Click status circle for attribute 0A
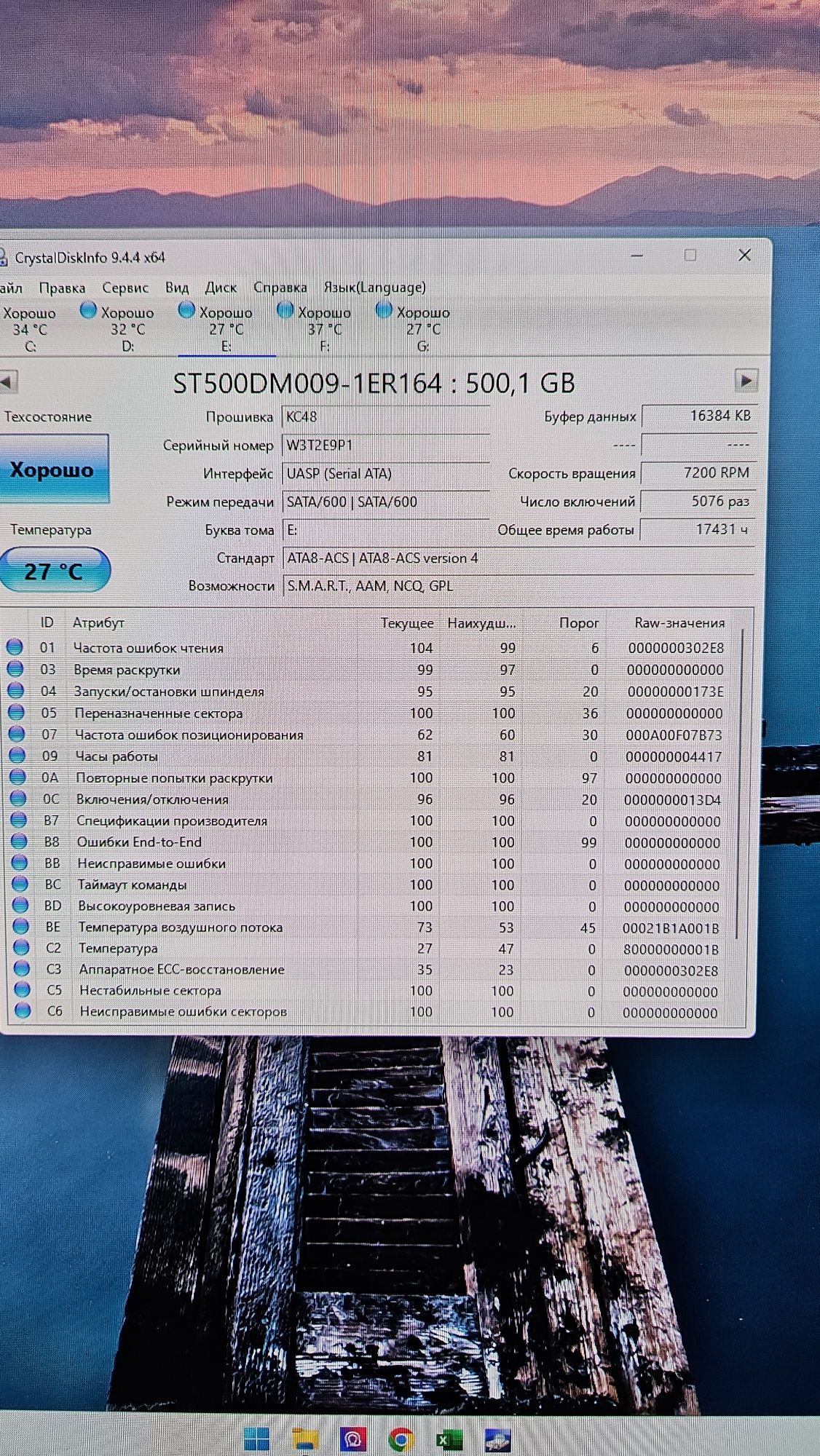The height and width of the screenshot is (1456, 820). [18, 777]
